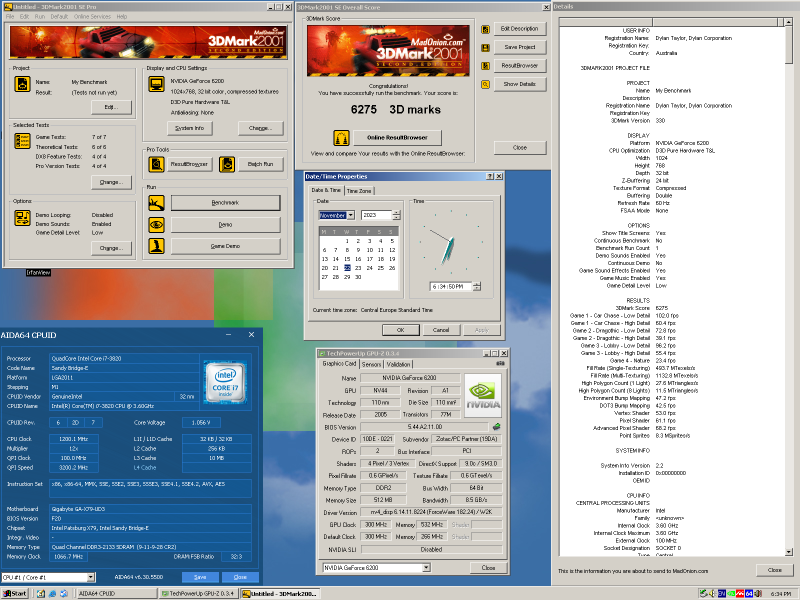Click the Show Details button
800x600 pixels.
[x=520, y=84]
